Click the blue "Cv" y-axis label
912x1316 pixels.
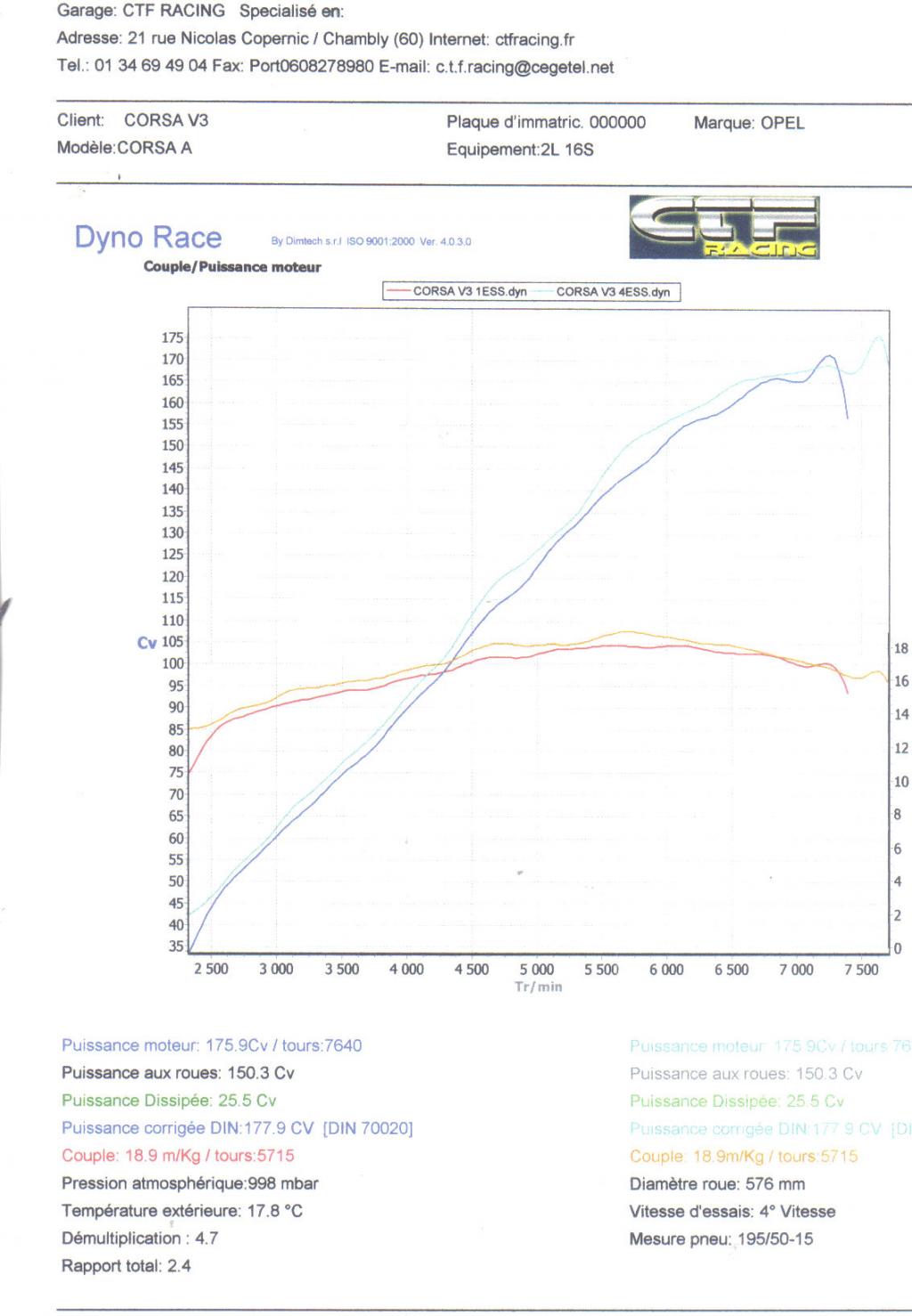point(147,643)
